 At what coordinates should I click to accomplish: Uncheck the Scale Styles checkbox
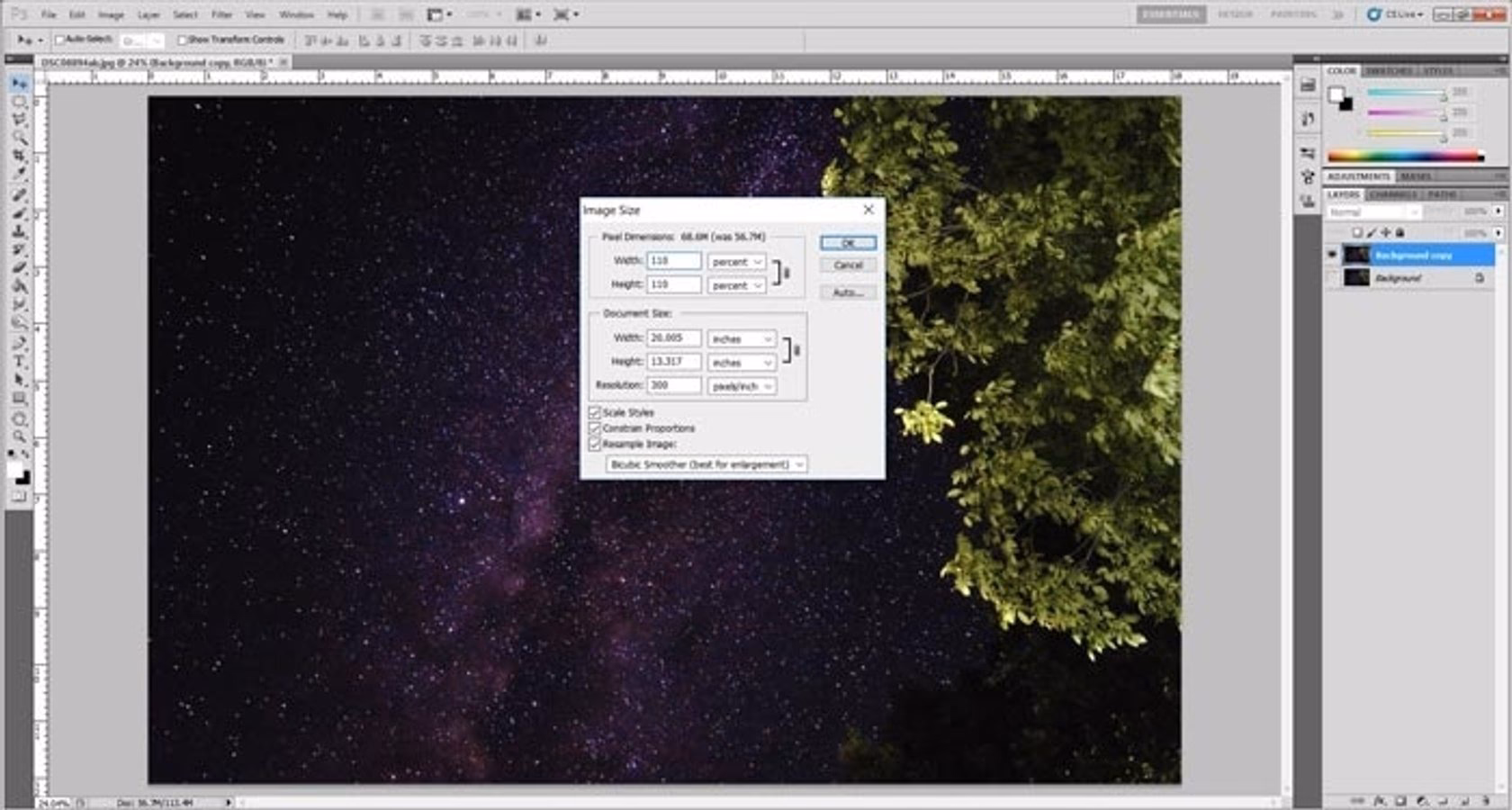point(595,412)
